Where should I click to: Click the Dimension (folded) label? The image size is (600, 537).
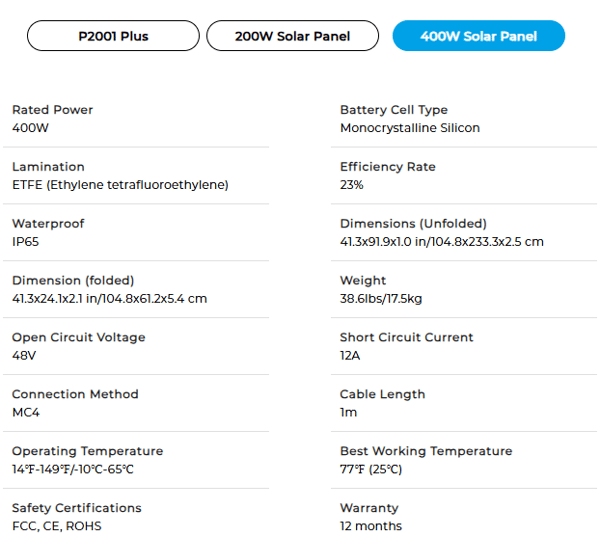tap(73, 281)
